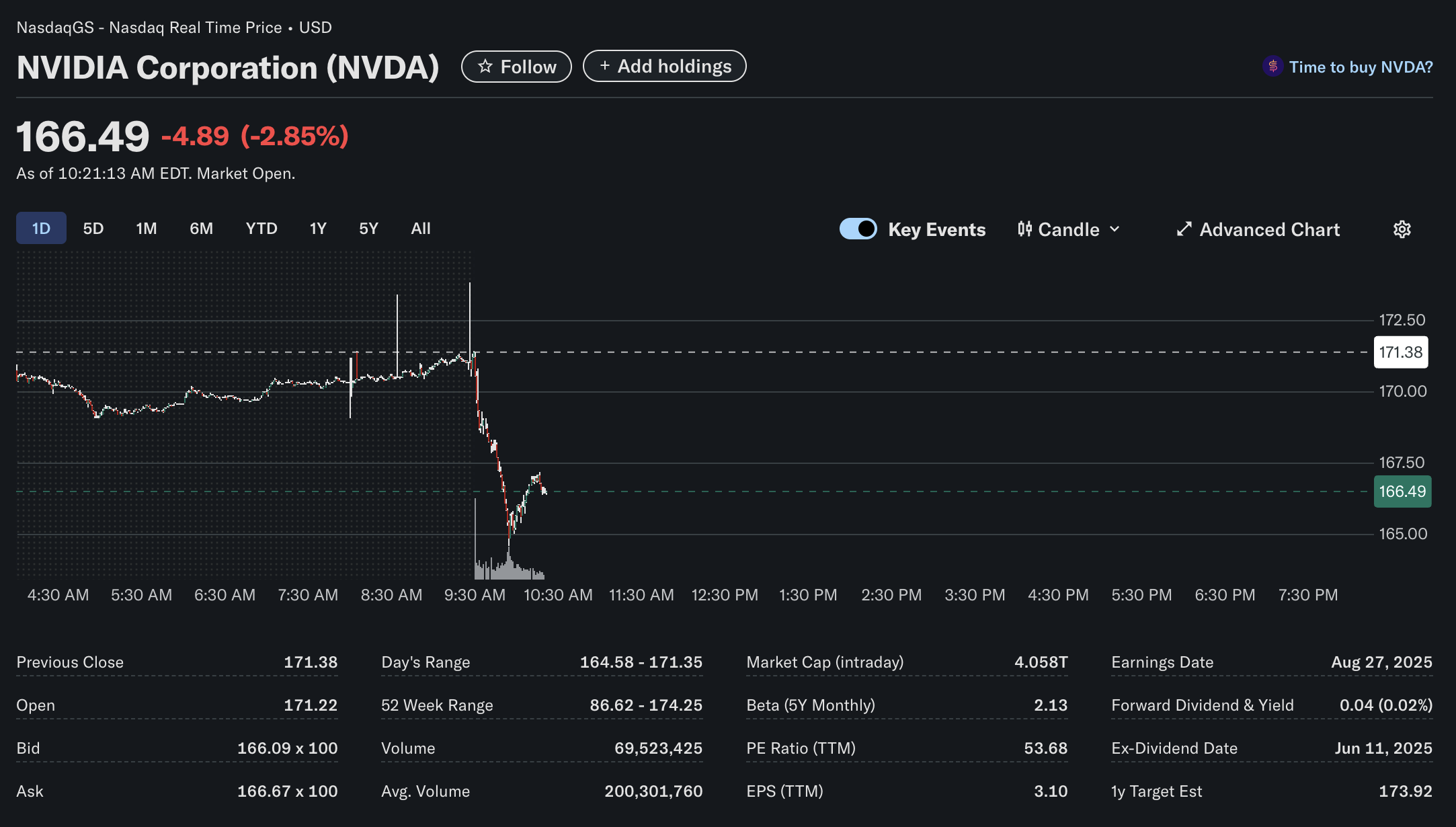The height and width of the screenshot is (827, 1456).
Task: Click the -4.89 (-2.85%) price change
Action: 255,136
